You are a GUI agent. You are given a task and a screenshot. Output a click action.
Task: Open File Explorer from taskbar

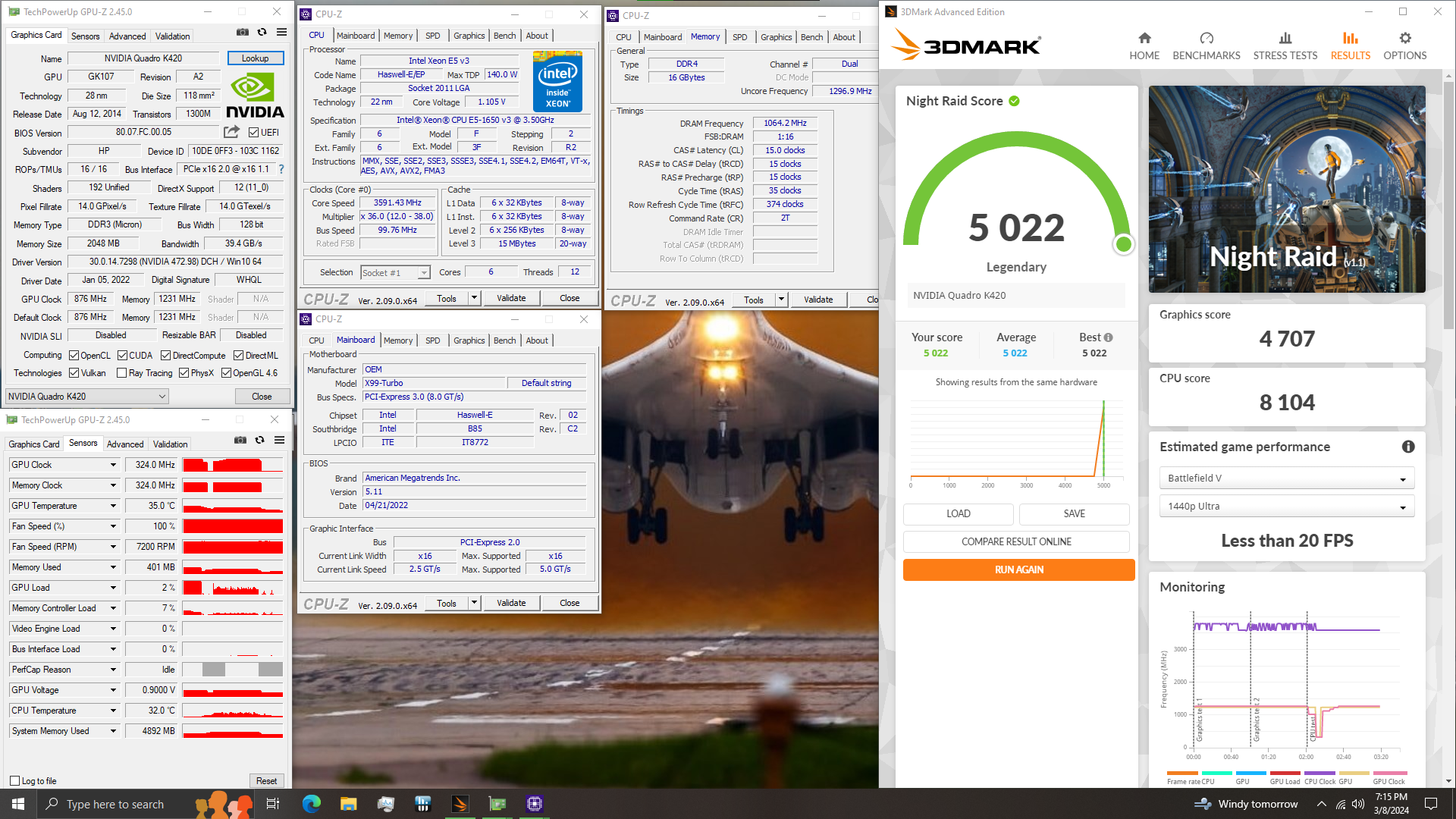(x=348, y=804)
